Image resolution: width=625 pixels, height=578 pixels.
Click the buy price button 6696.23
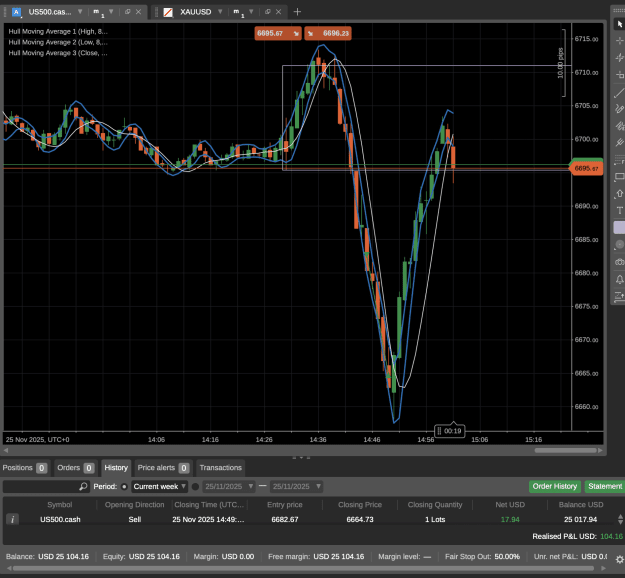328,33
